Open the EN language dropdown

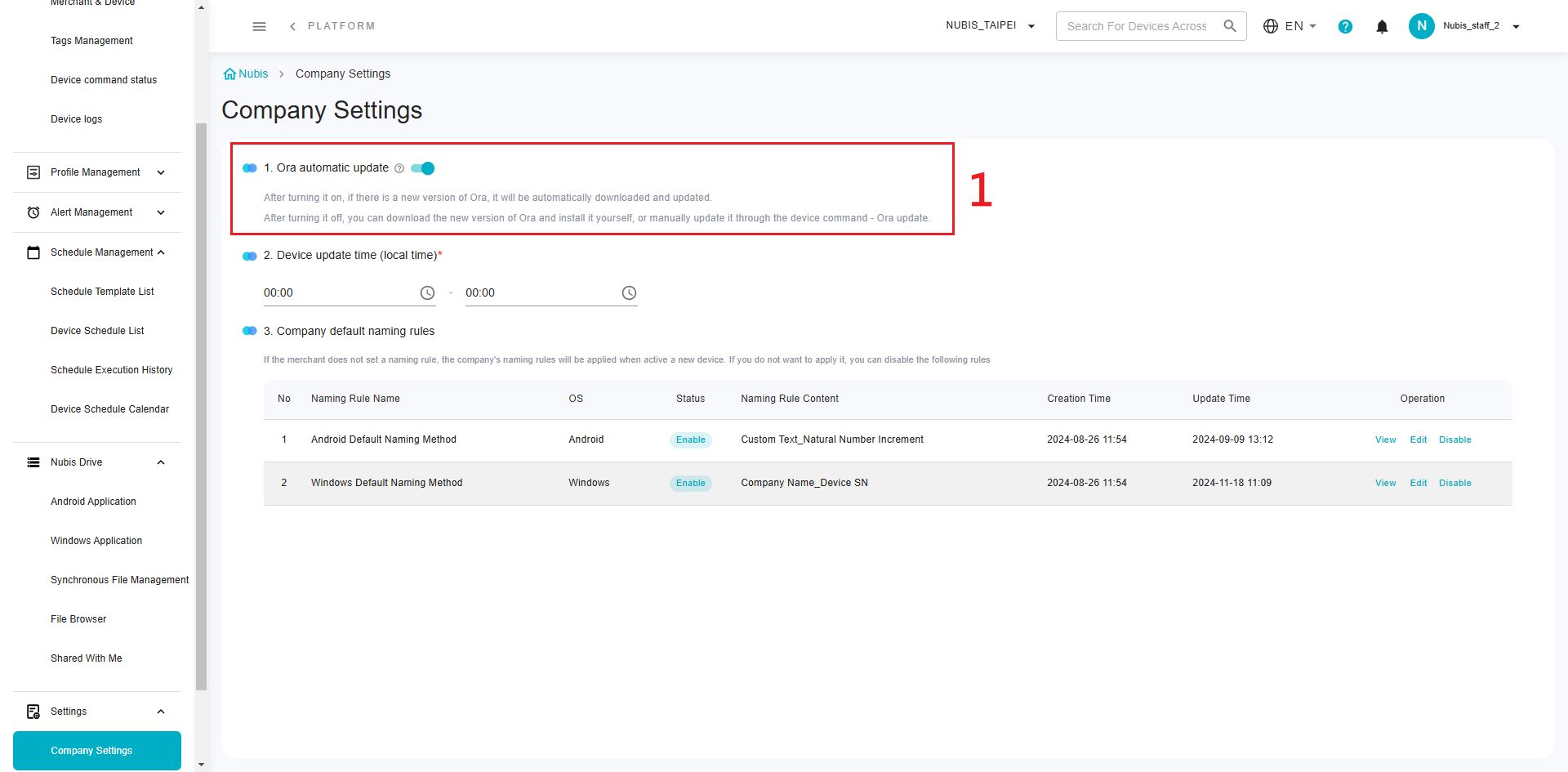(1301, 26)
